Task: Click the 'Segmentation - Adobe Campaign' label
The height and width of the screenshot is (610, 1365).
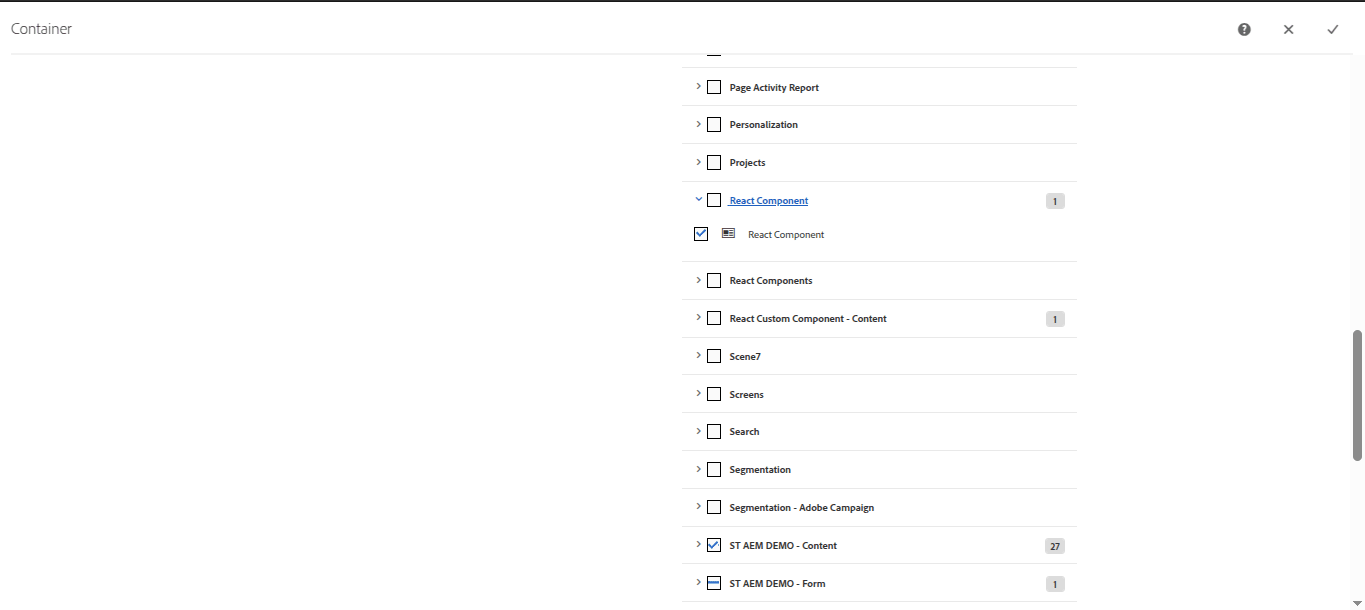Action: click(x=802, y=508)
